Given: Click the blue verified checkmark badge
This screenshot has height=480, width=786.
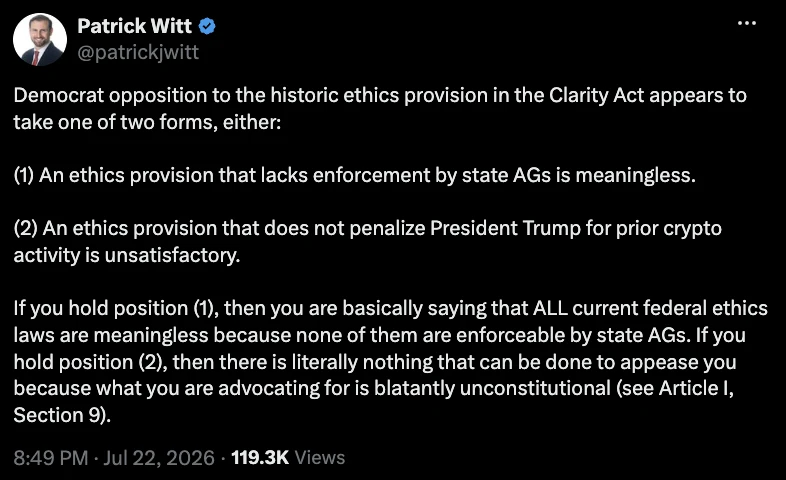Looking at the screenshot, I should point(208,26).
